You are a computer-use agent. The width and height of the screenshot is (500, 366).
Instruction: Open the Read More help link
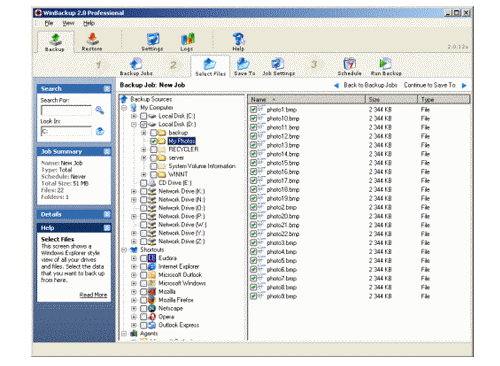(x=93, y=295)
